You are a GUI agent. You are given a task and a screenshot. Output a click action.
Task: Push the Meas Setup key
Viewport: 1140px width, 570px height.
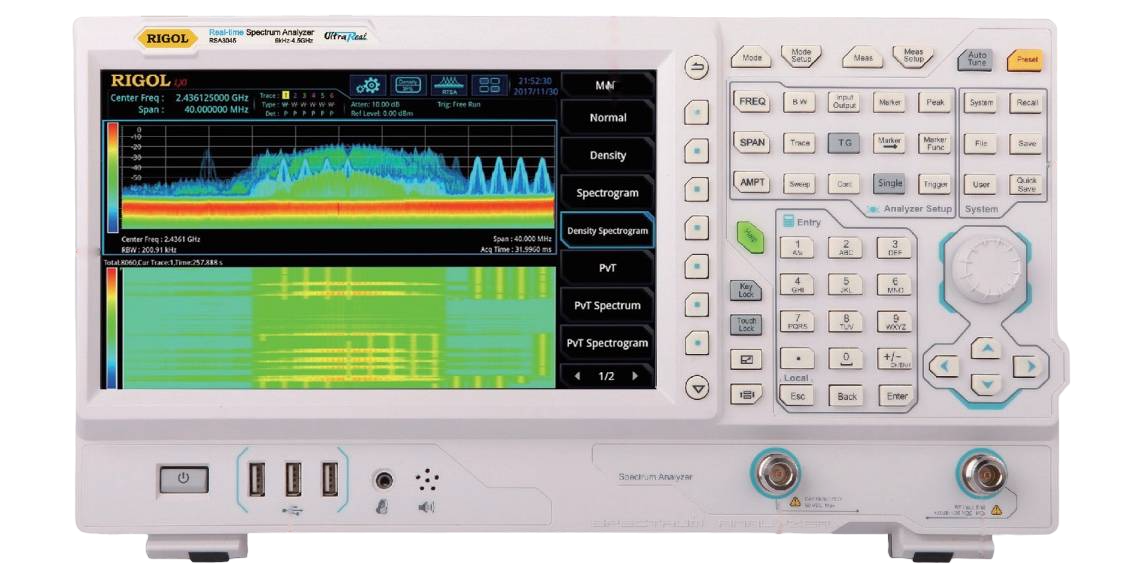point(913,57)
